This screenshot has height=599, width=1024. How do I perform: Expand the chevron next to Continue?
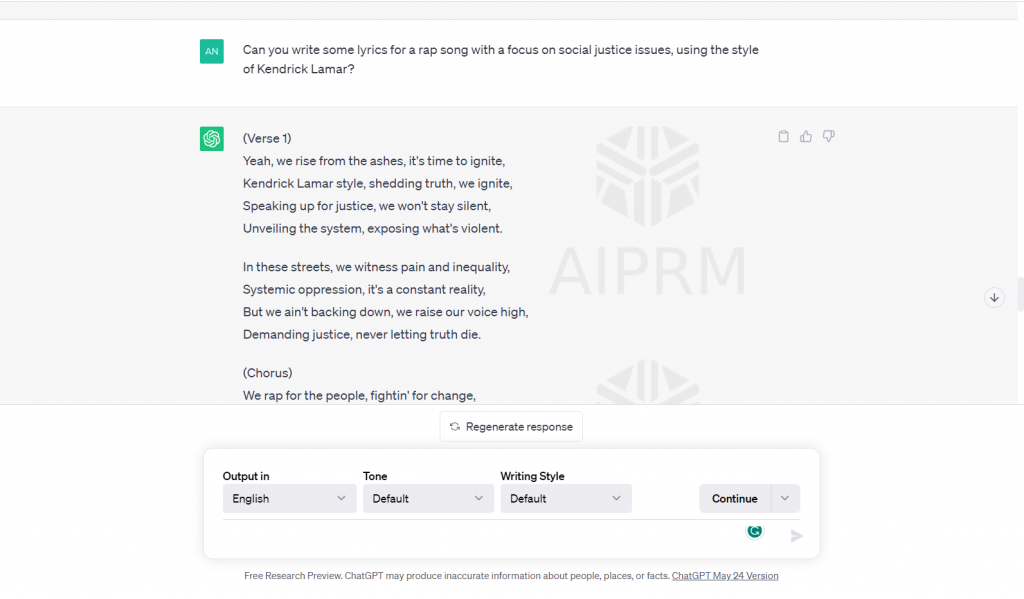click(785, 498)
